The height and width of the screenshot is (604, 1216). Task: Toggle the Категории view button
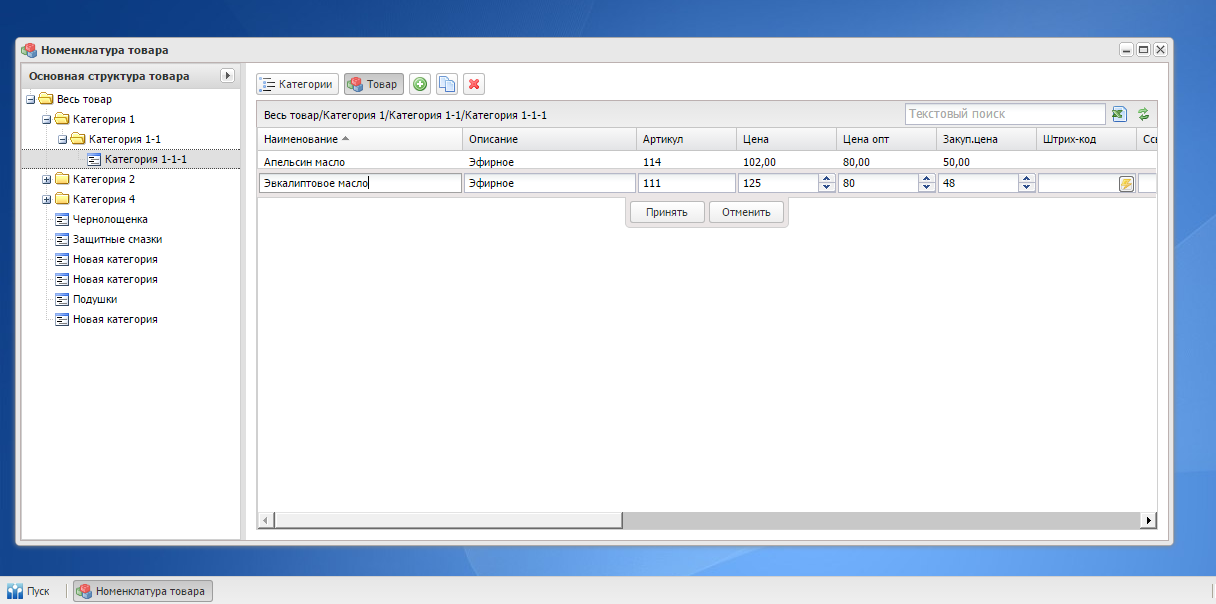click(x=297, y=85)
